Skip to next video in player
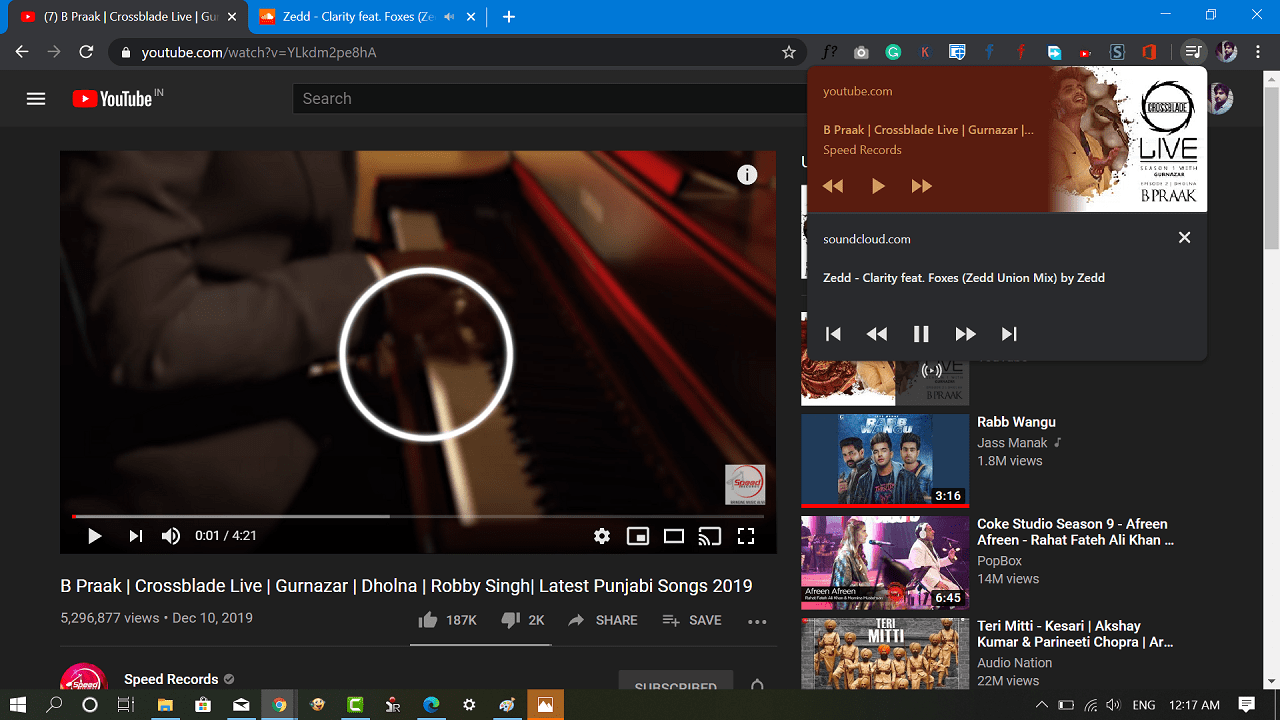 135,536
